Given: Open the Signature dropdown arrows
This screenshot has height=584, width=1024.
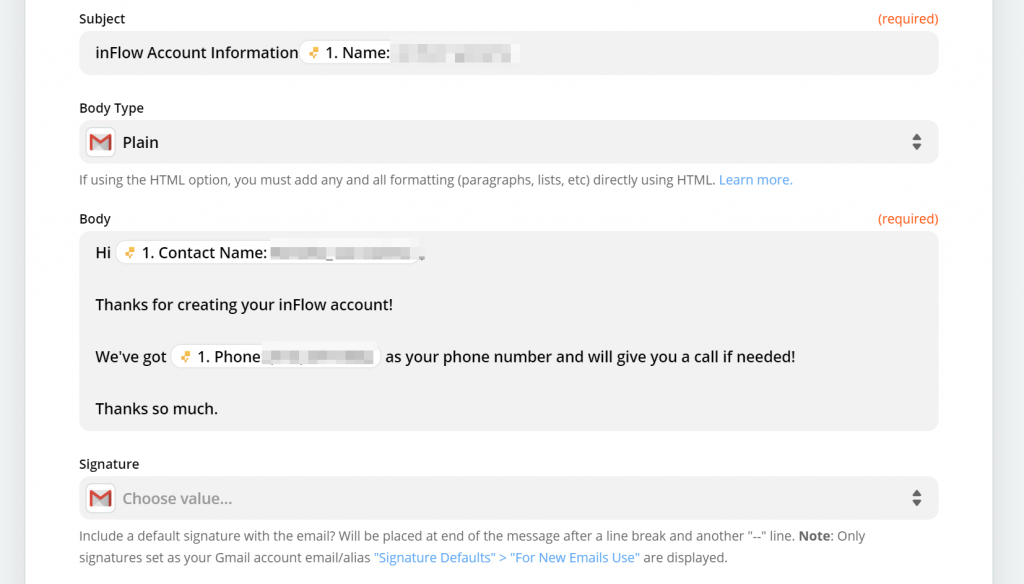Looking at the screenshot, I should coord(917,498).
